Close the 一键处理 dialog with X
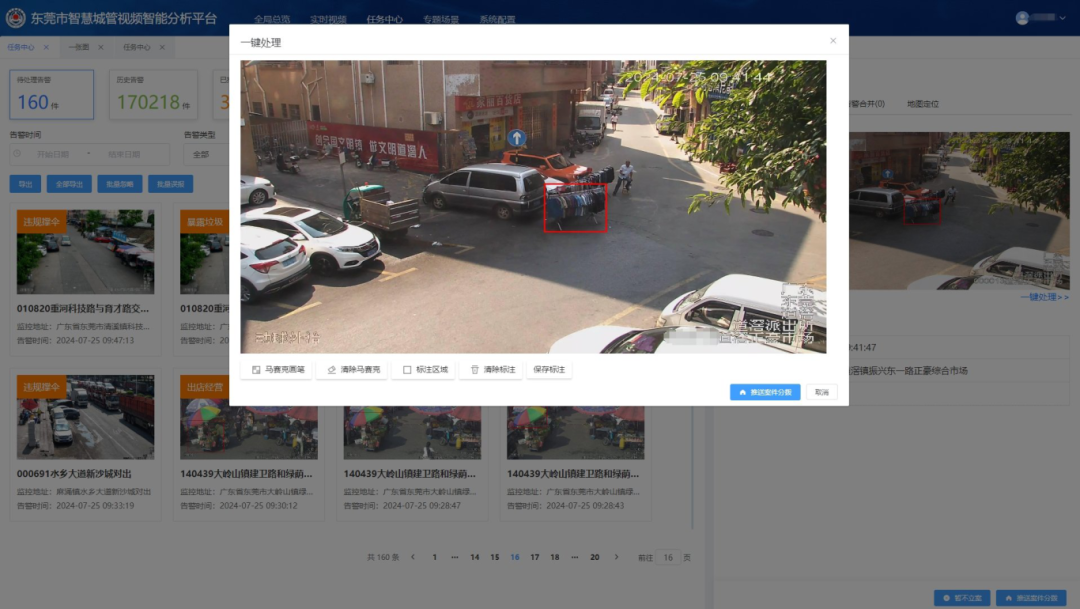The width and height of the screenshot is (1080, 609). (833, 41)
